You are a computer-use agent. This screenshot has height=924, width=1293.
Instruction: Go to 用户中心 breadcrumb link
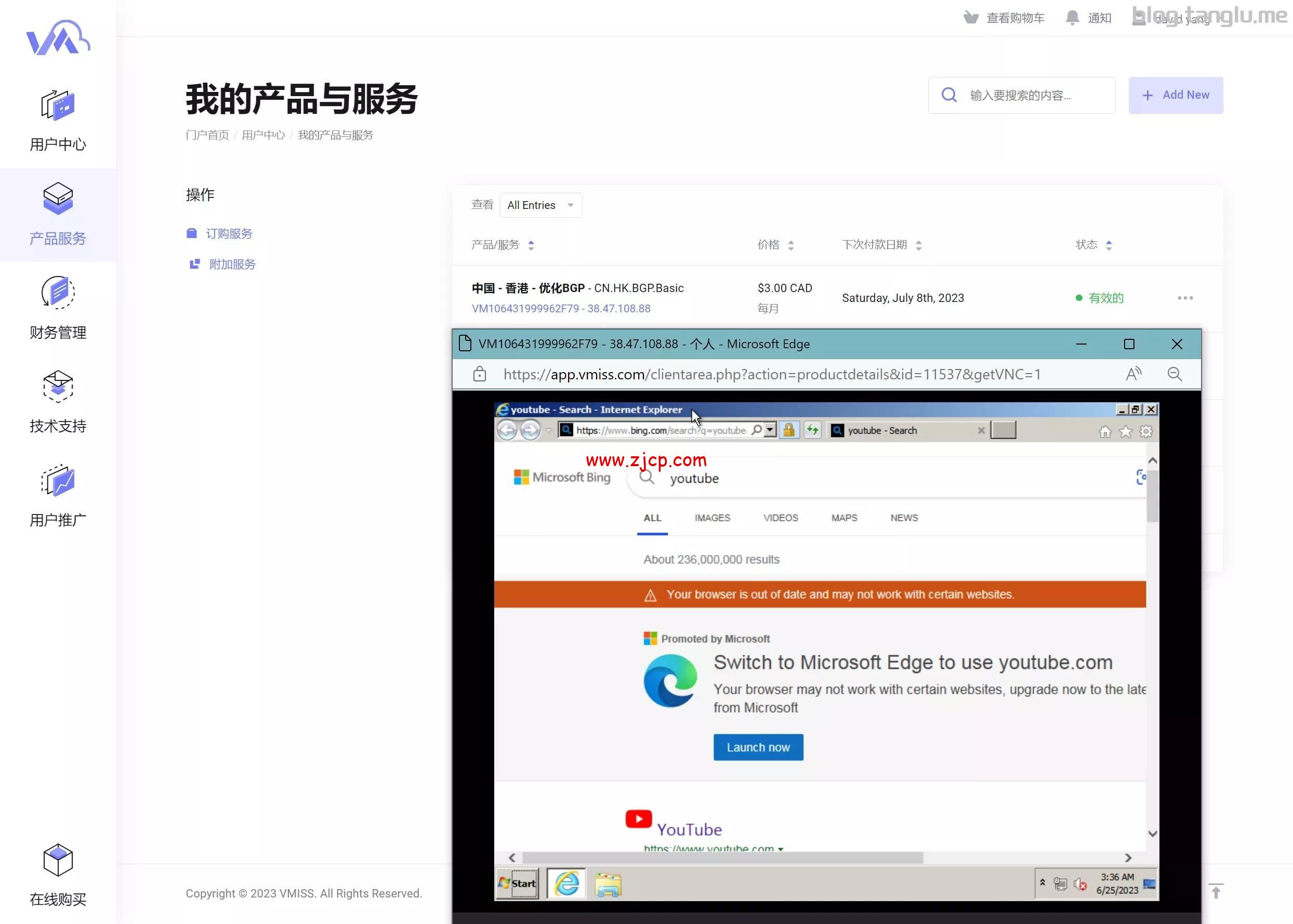pos(263,135)
